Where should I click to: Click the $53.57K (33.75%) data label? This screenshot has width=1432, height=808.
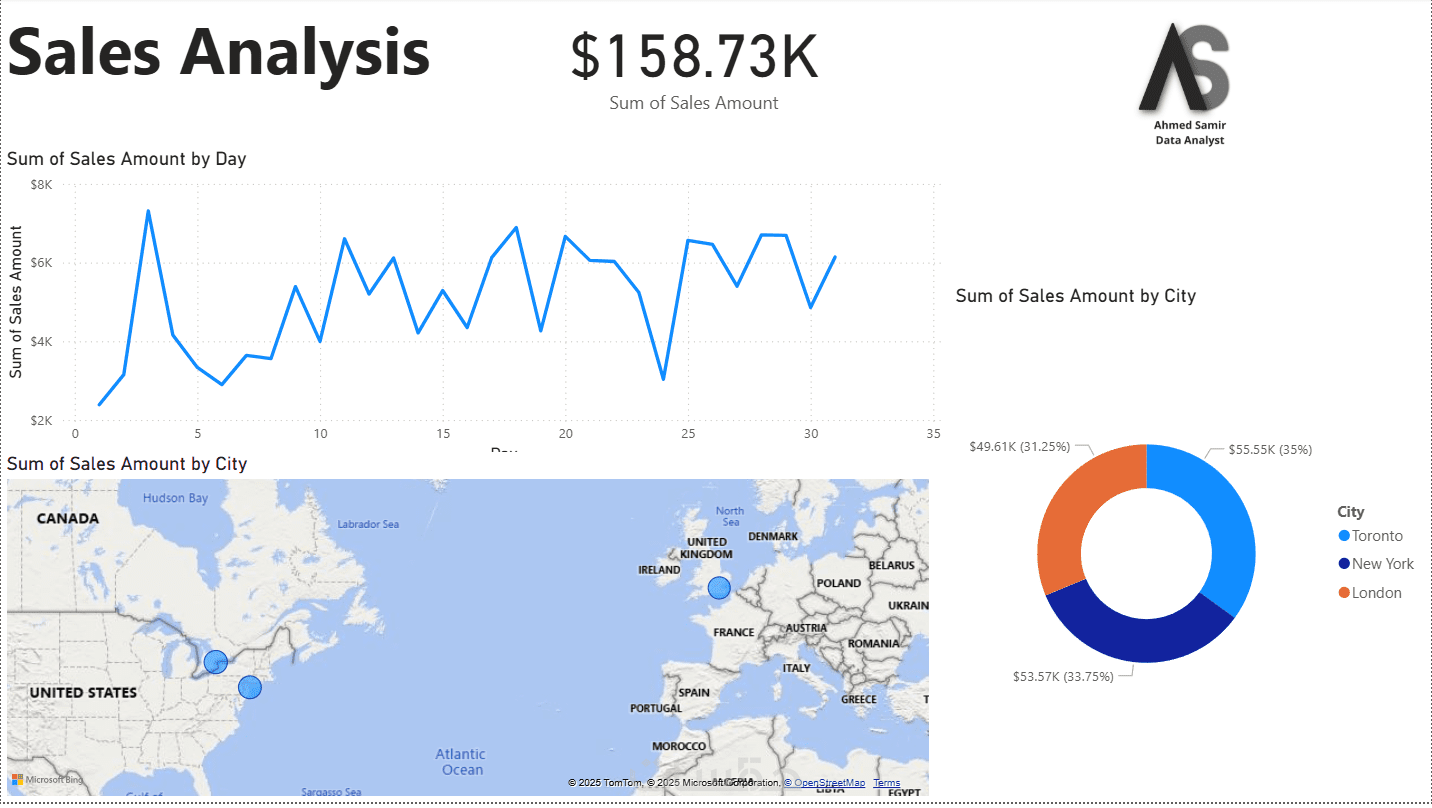(x=1063, y=677)
